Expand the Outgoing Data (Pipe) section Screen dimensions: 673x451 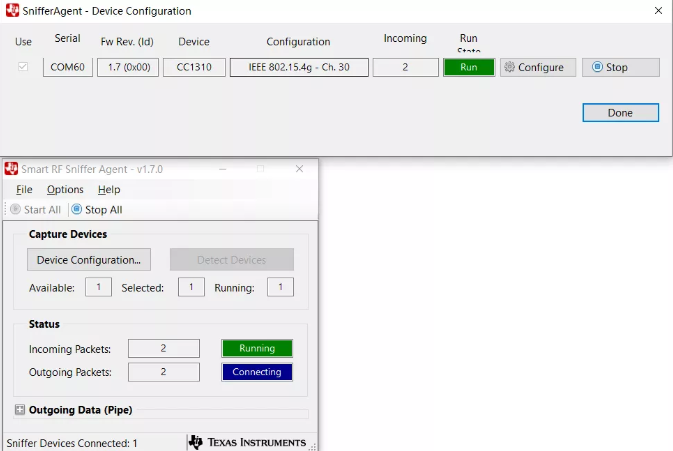click(20, 410)
